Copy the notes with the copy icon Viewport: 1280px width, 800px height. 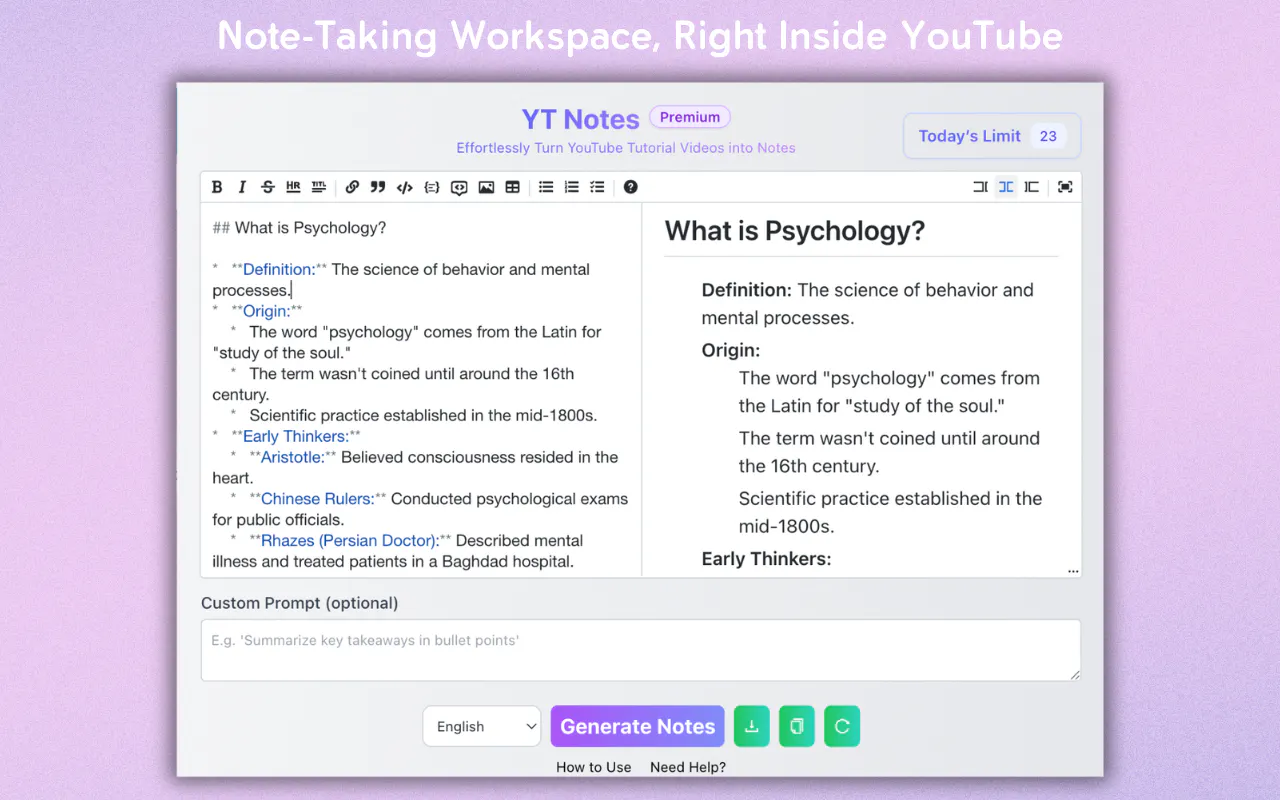click(x=797, y=727)
